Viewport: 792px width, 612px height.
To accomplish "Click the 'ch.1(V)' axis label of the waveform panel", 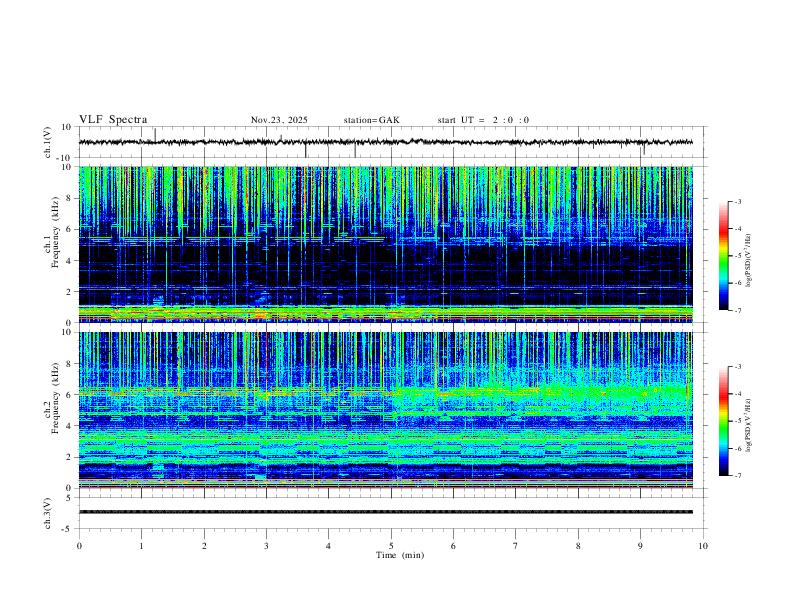I will 48,142.
